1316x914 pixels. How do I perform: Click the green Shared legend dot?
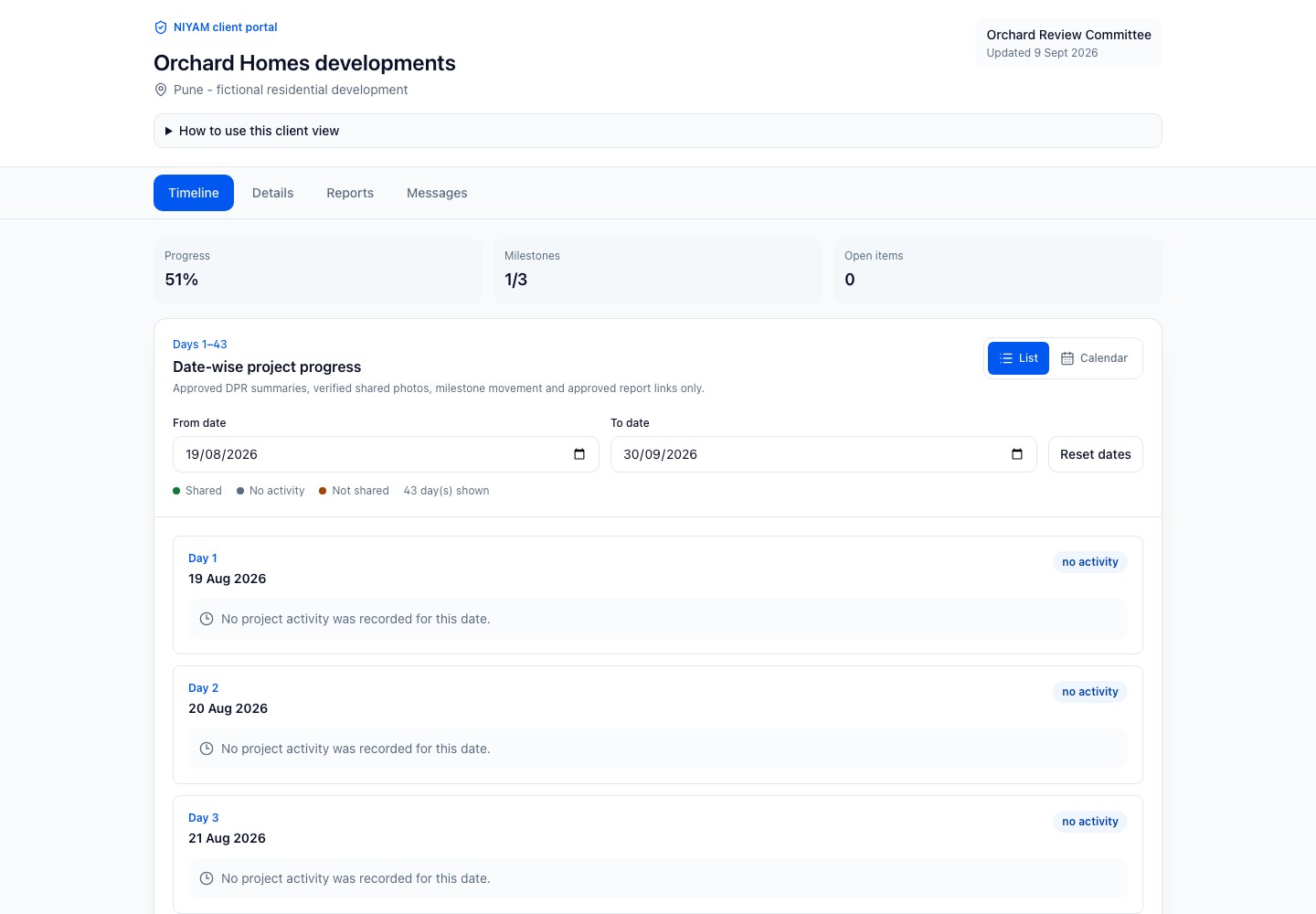176,491
